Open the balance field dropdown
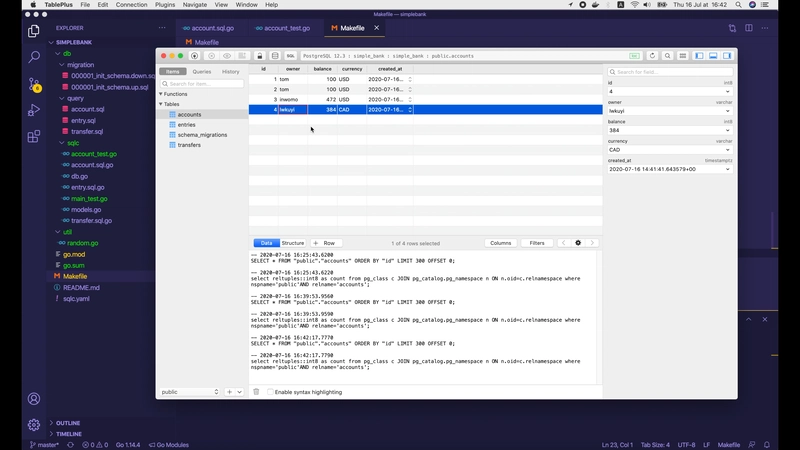The width and height of the screenshot is (800, 450). (728, 130)
